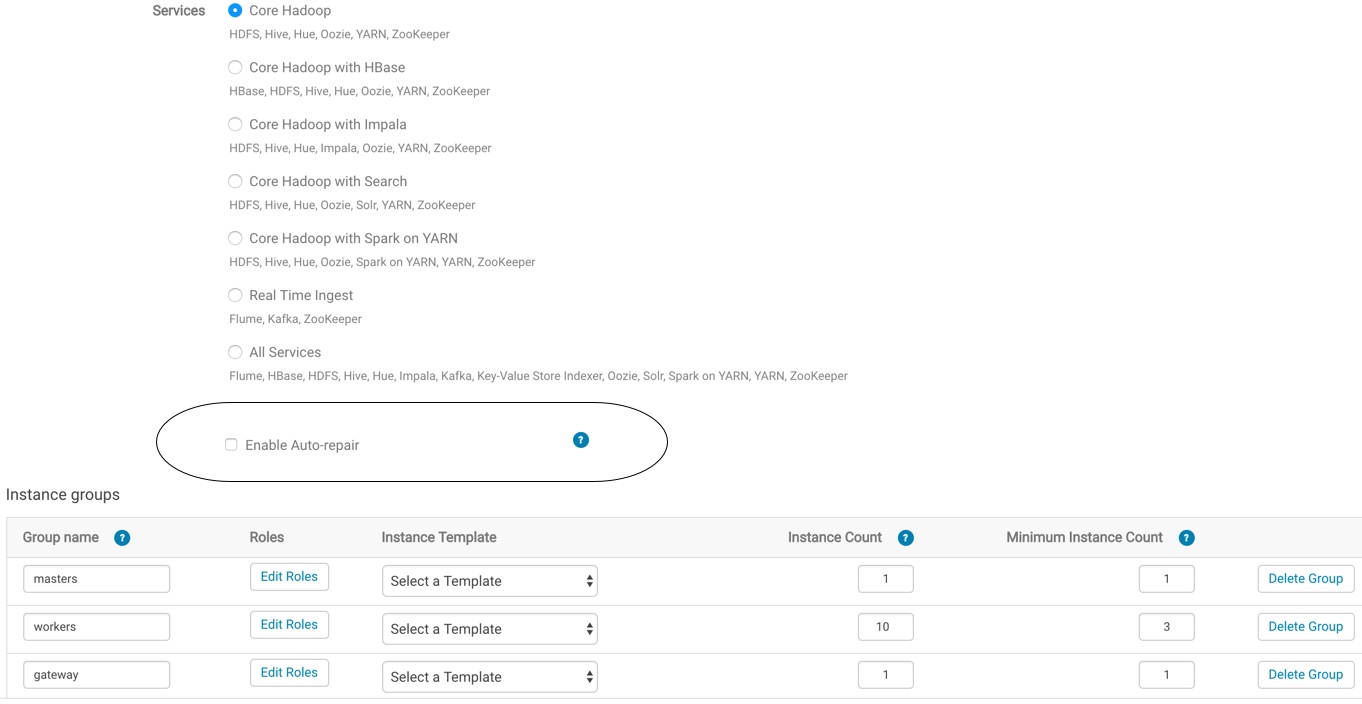Choose Core Hadoop with Impala service
Screen dimensions: 1362x704
tap(236, 125)
